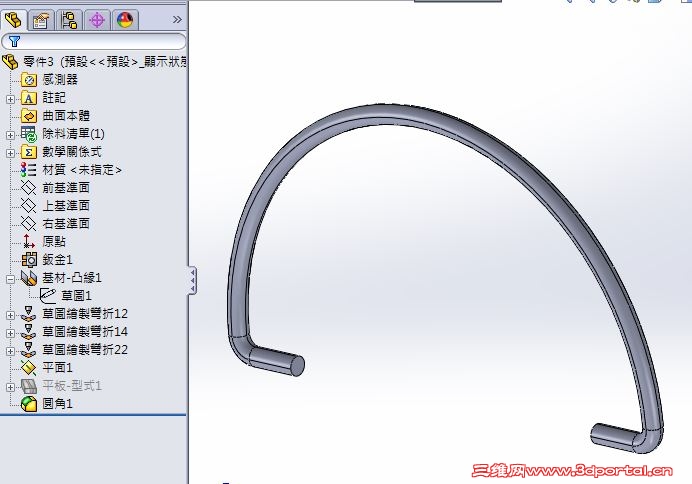Select the 草圖繪製彎折12 sketched bend icon
692x484 pixels.
(29, 314)
